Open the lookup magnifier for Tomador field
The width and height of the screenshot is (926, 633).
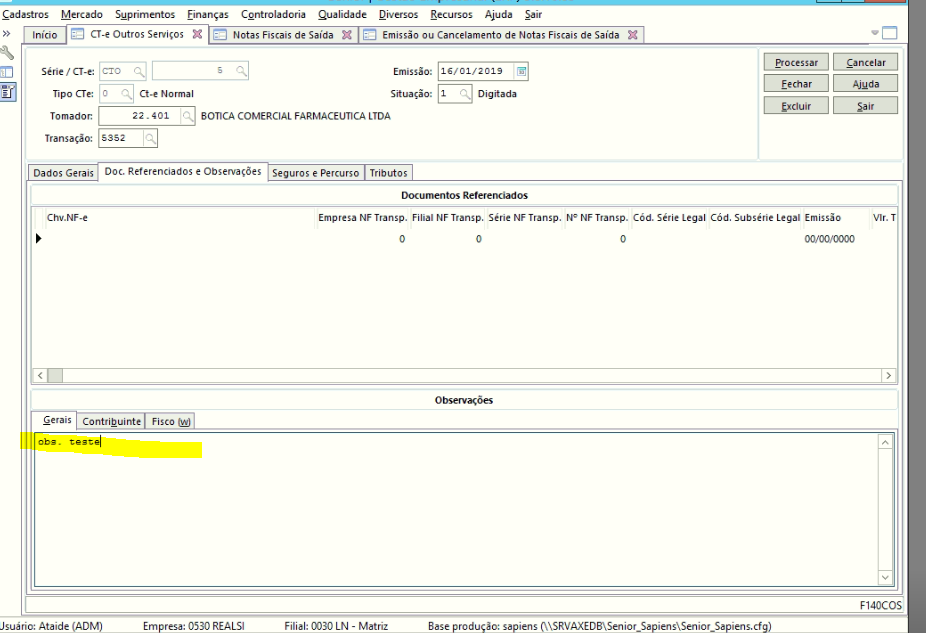[187, 116]
